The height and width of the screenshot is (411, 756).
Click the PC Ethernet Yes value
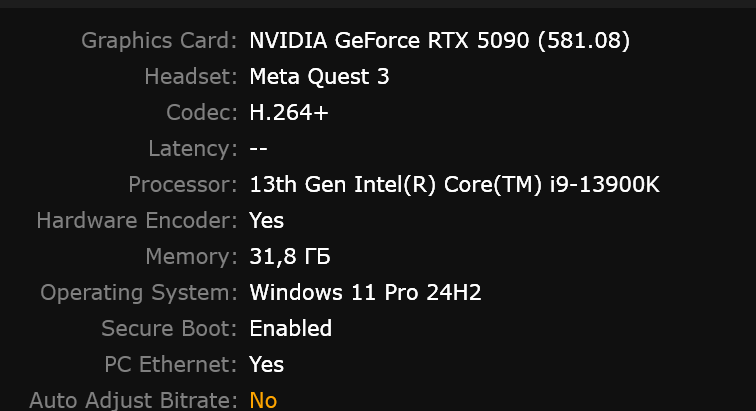[266, 364]
